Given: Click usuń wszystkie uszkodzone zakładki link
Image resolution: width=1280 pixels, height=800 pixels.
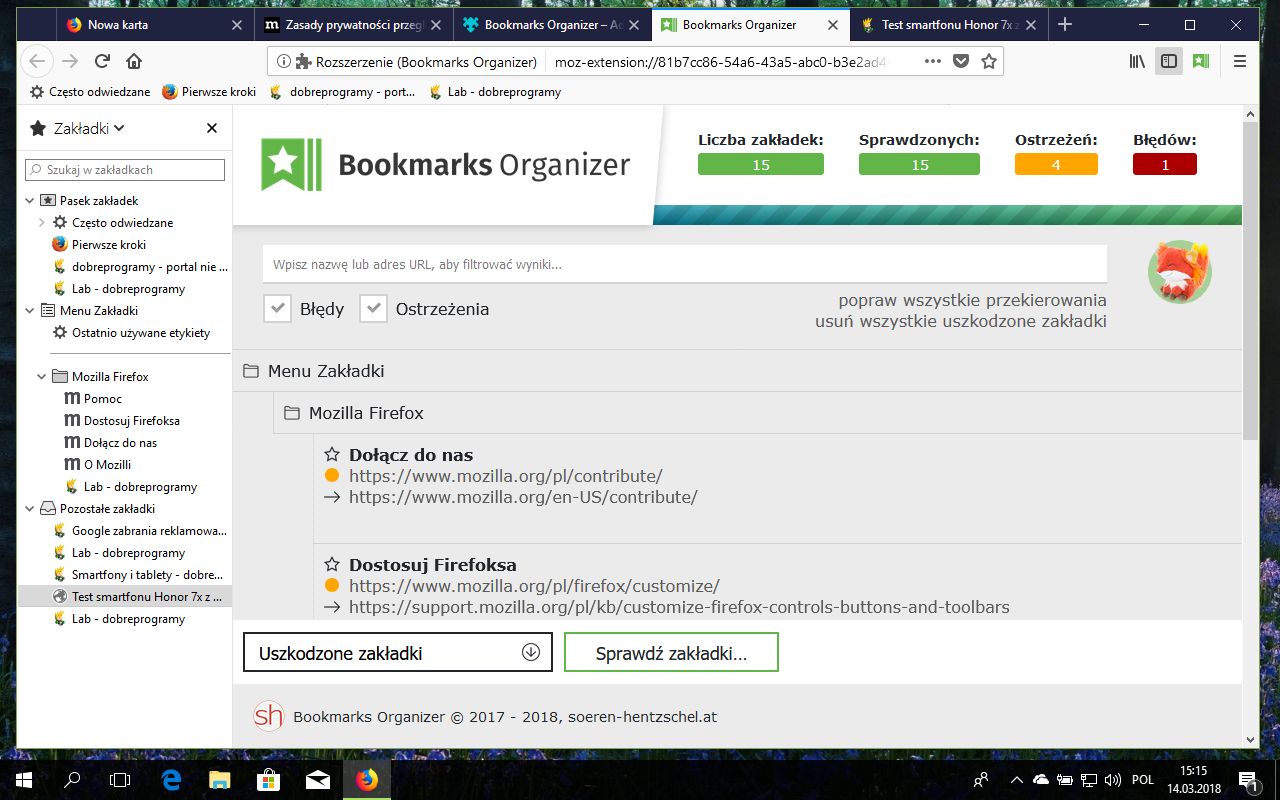Looking at the screenshot, I should point(961,322).
